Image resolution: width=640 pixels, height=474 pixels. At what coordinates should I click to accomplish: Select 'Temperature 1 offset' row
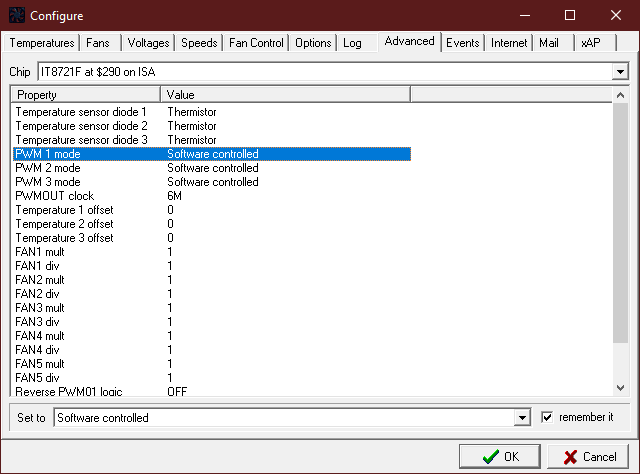211,210
